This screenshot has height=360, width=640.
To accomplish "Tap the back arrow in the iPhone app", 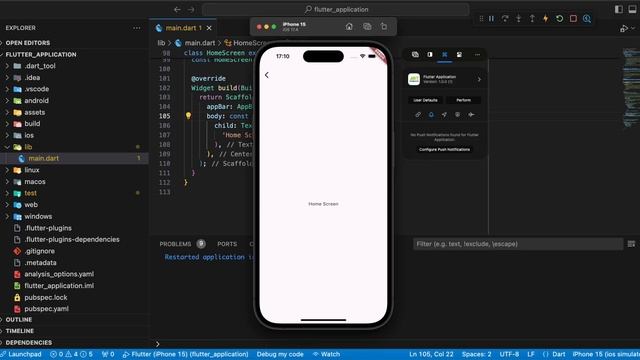I will 267,75.
